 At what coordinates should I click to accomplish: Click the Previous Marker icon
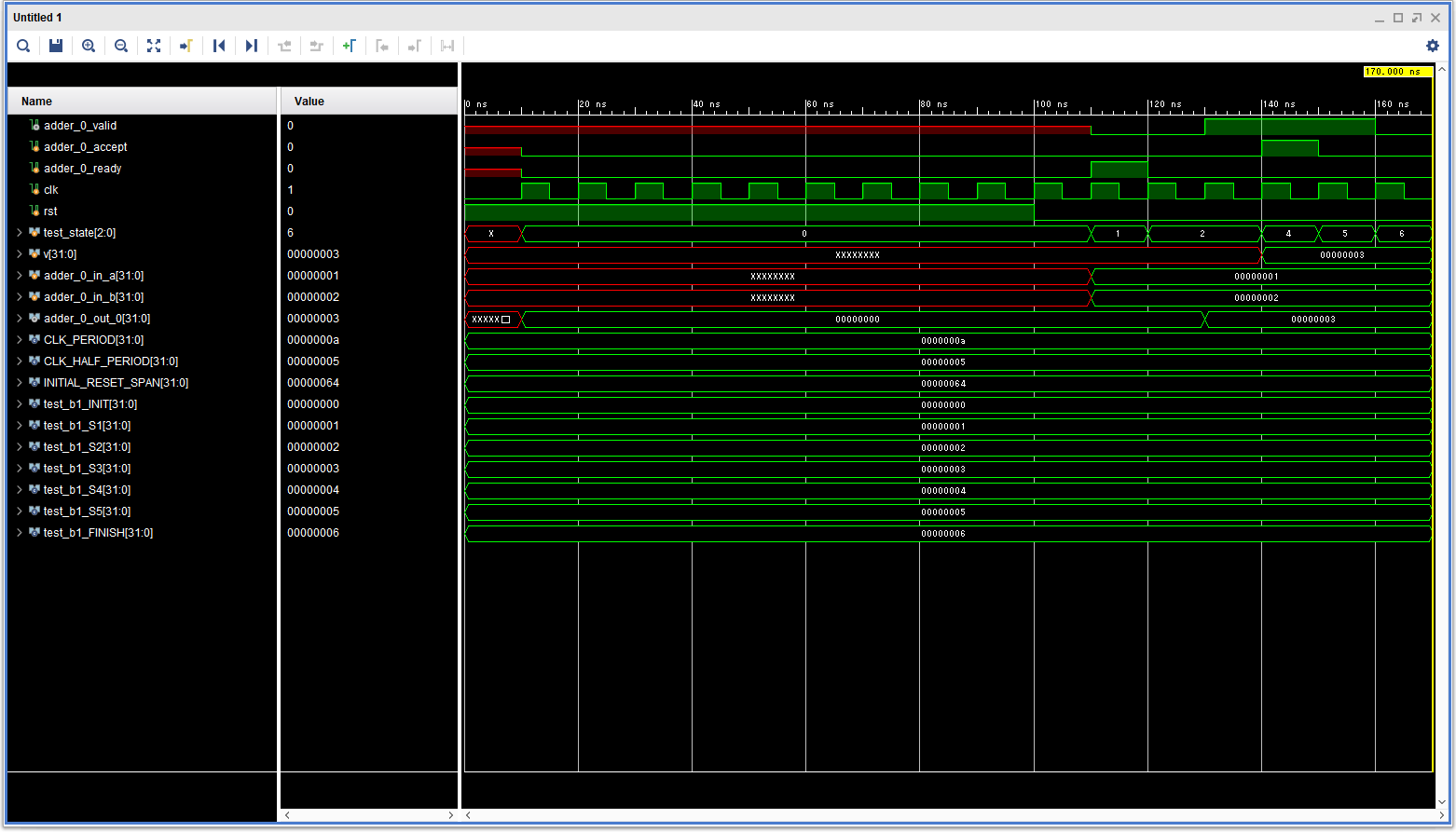[382, 46]
